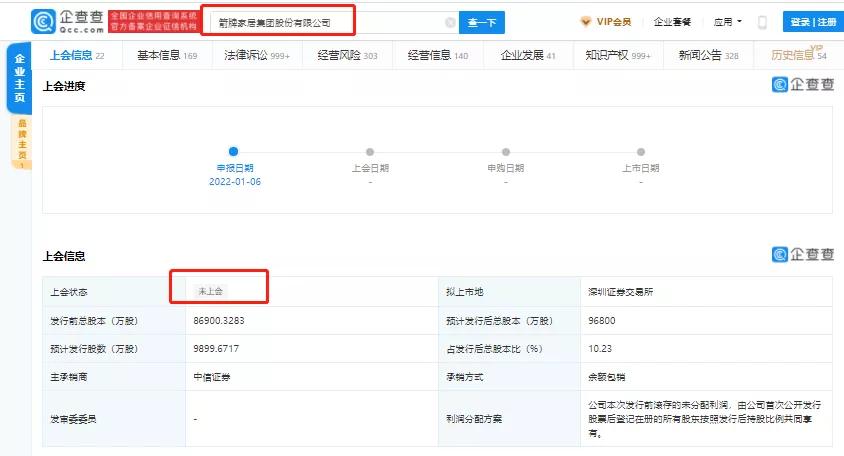Click the 主承销商 label
The image size is (844, 456).
coord(68,377)
